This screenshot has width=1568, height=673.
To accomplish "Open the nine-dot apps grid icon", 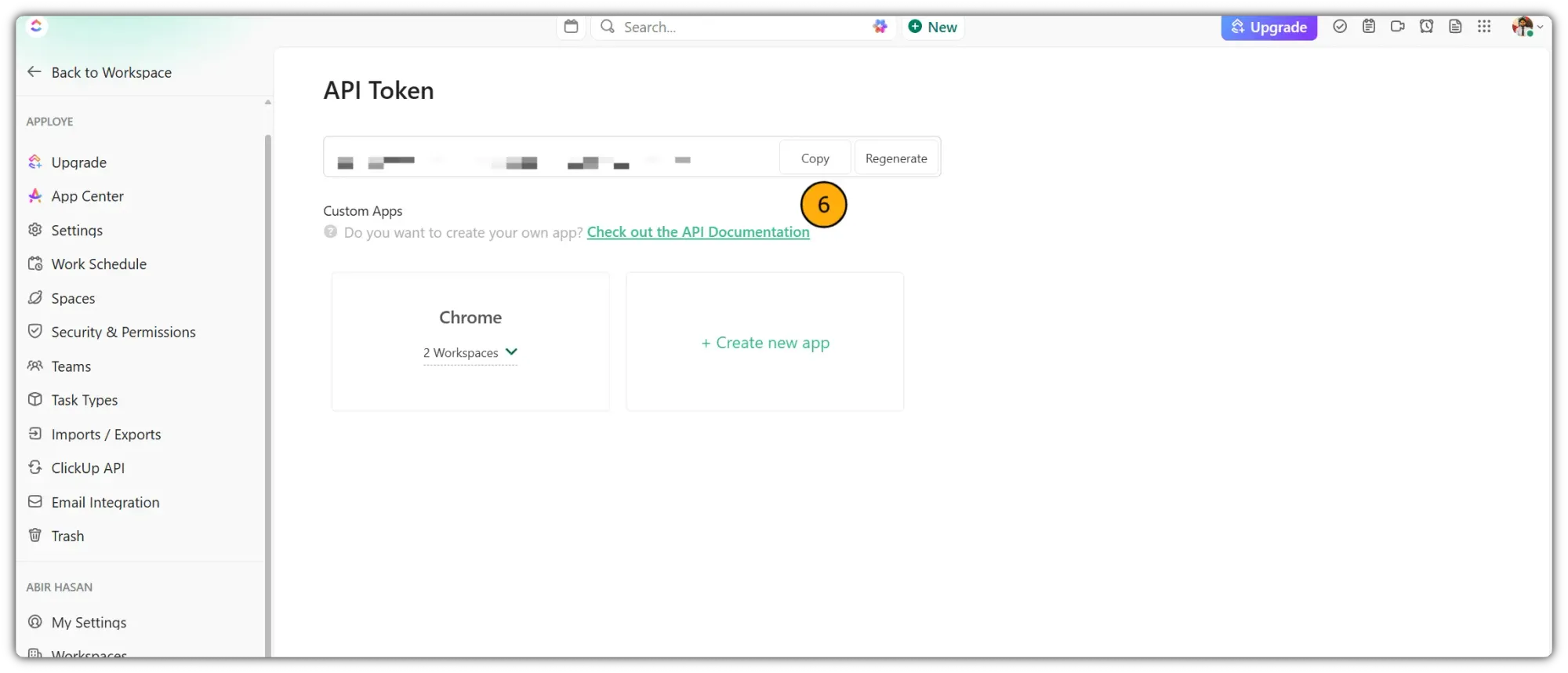I will point(1484,27).
